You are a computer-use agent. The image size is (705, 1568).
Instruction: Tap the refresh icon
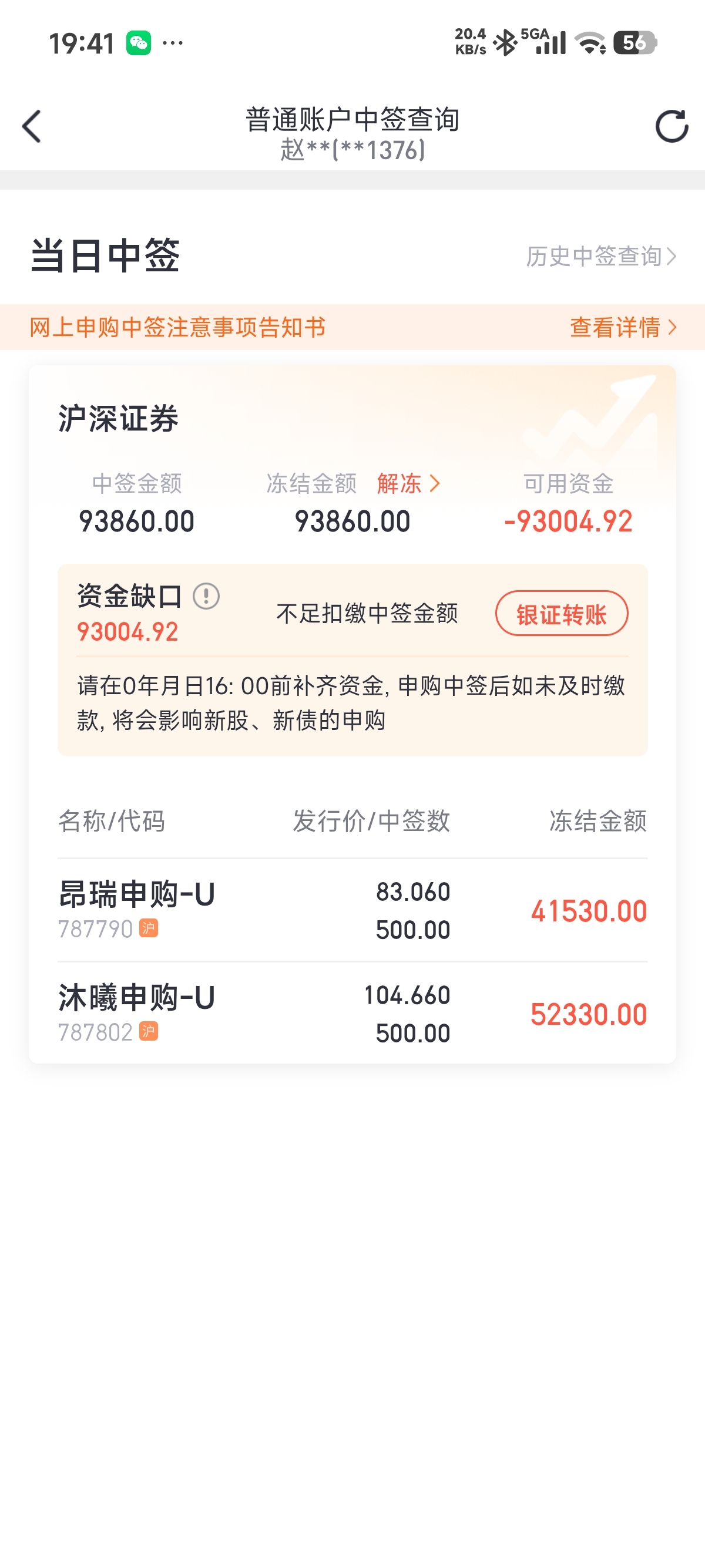[x=671, y=127]
